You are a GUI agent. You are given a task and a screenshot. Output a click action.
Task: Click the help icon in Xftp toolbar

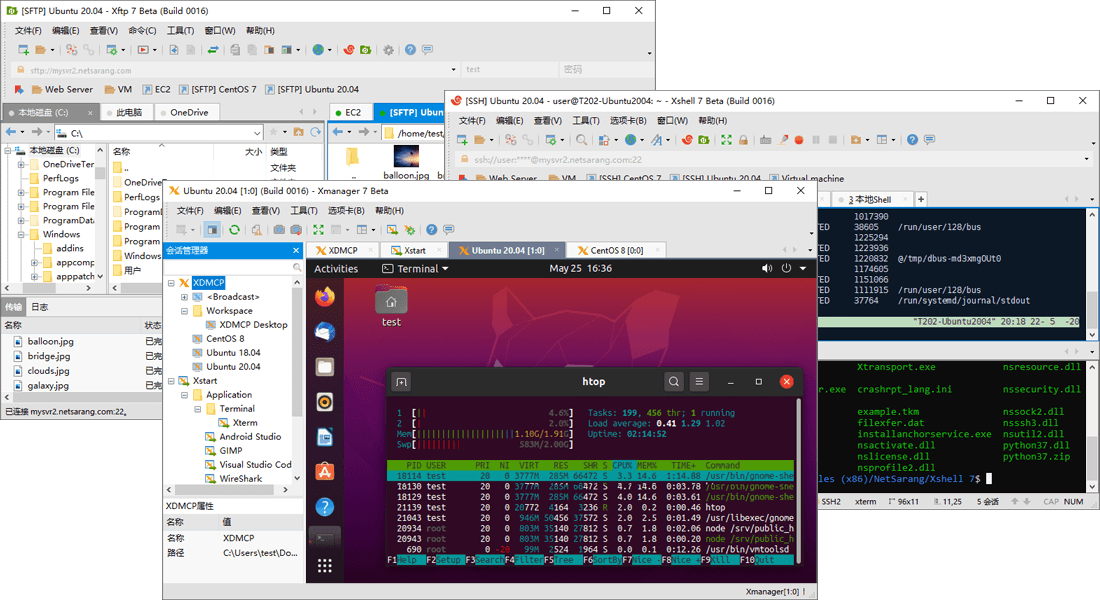(x=408, y=50)
